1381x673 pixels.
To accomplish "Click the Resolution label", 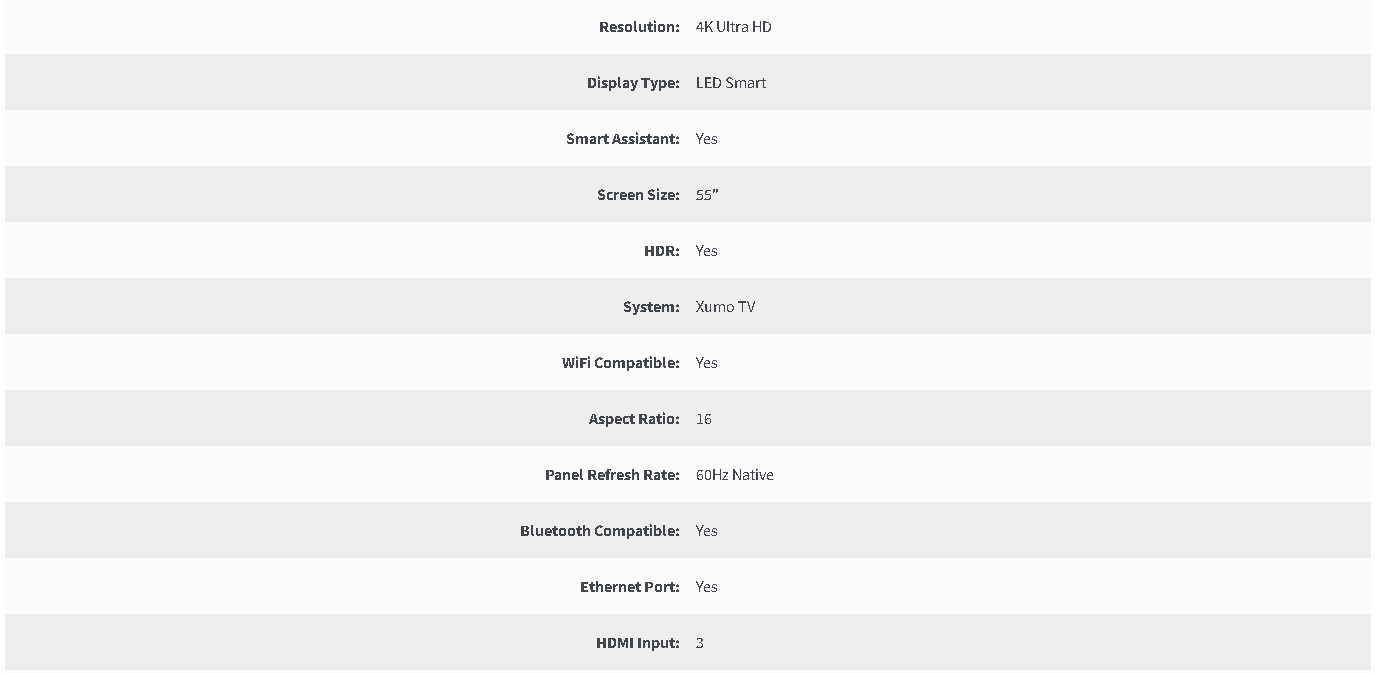I will click(x=639, y=27).
